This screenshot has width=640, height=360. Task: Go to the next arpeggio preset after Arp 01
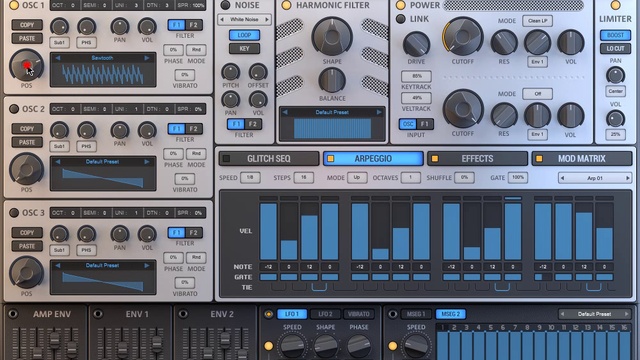628,178
